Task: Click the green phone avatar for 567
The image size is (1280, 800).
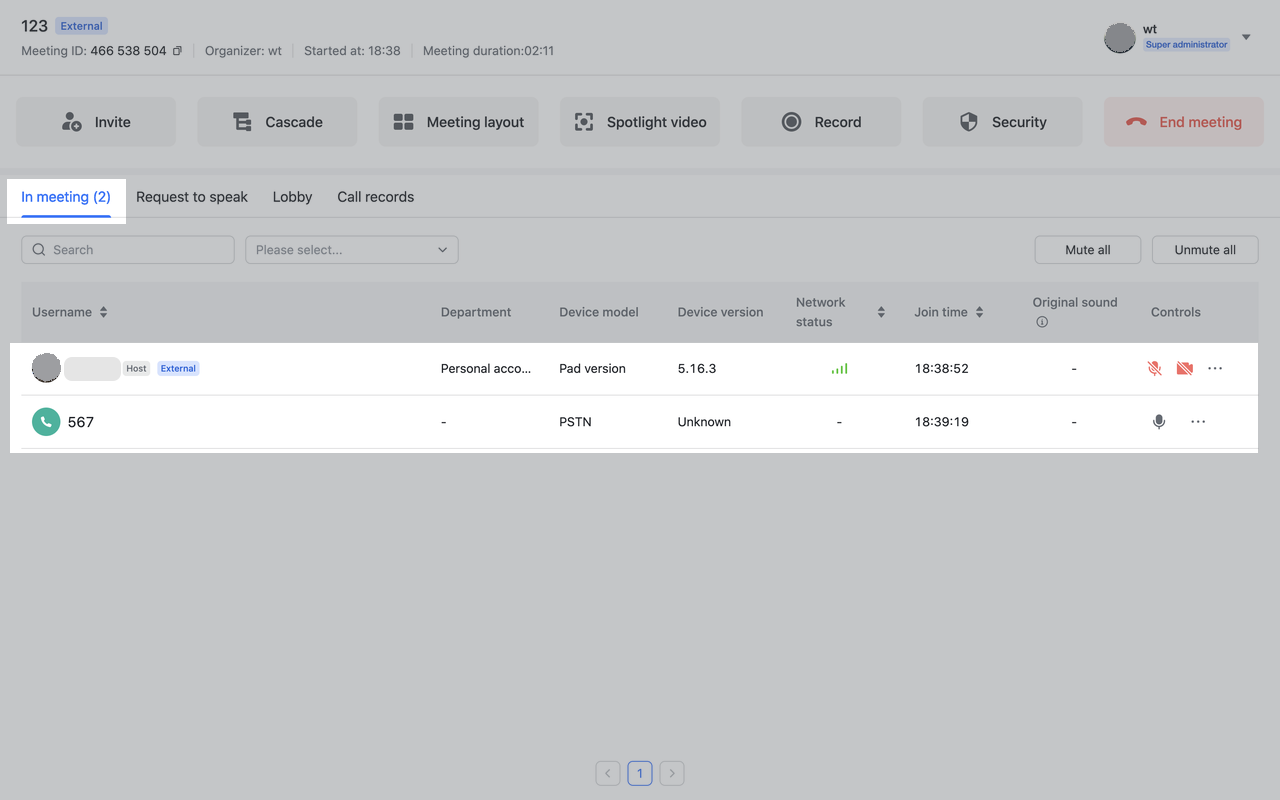Action: coord(46,422)
